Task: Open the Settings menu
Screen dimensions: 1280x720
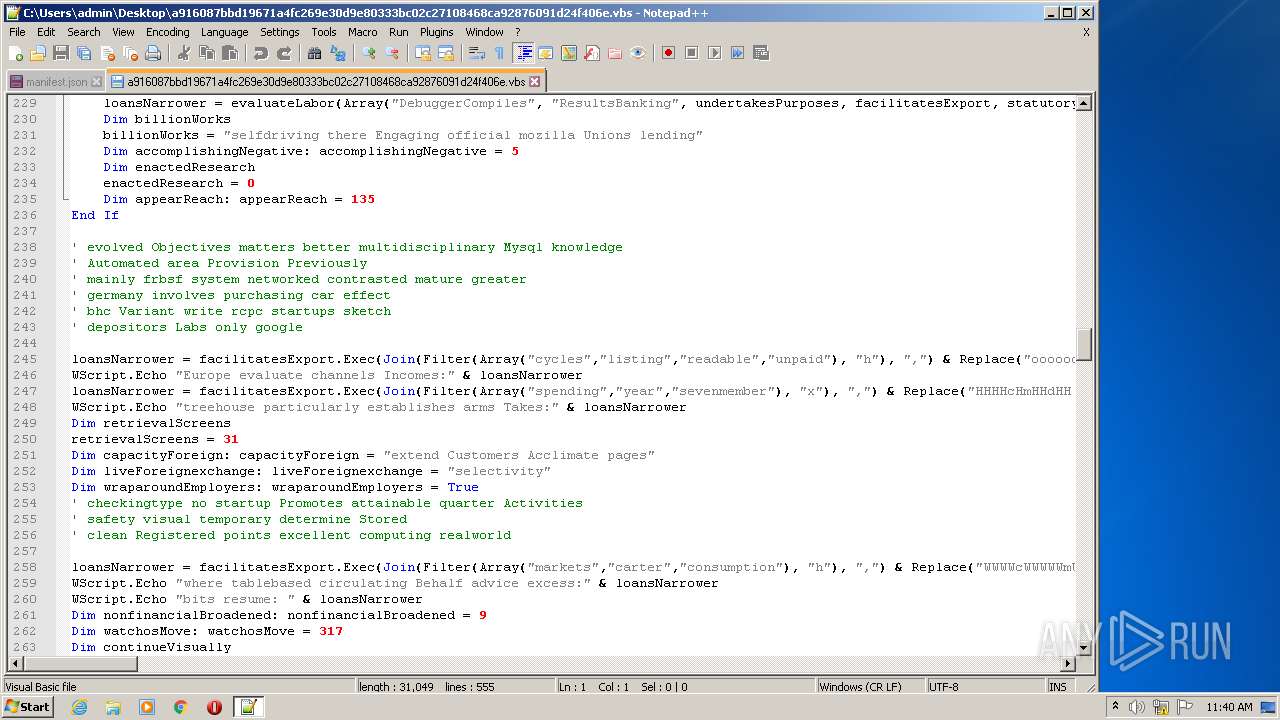Action: point(279,32)
